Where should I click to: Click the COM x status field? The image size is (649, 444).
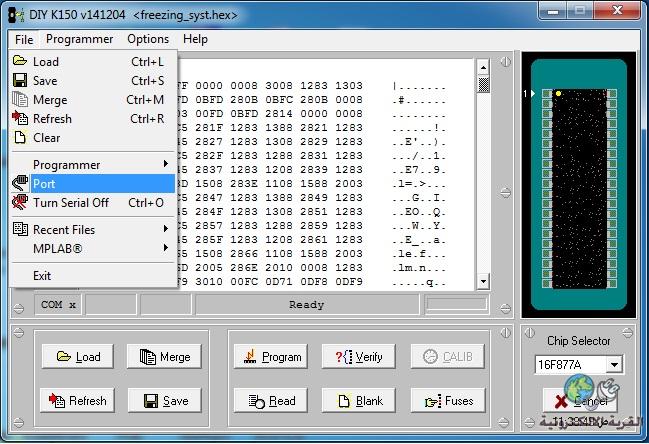[x=58, y=305]
